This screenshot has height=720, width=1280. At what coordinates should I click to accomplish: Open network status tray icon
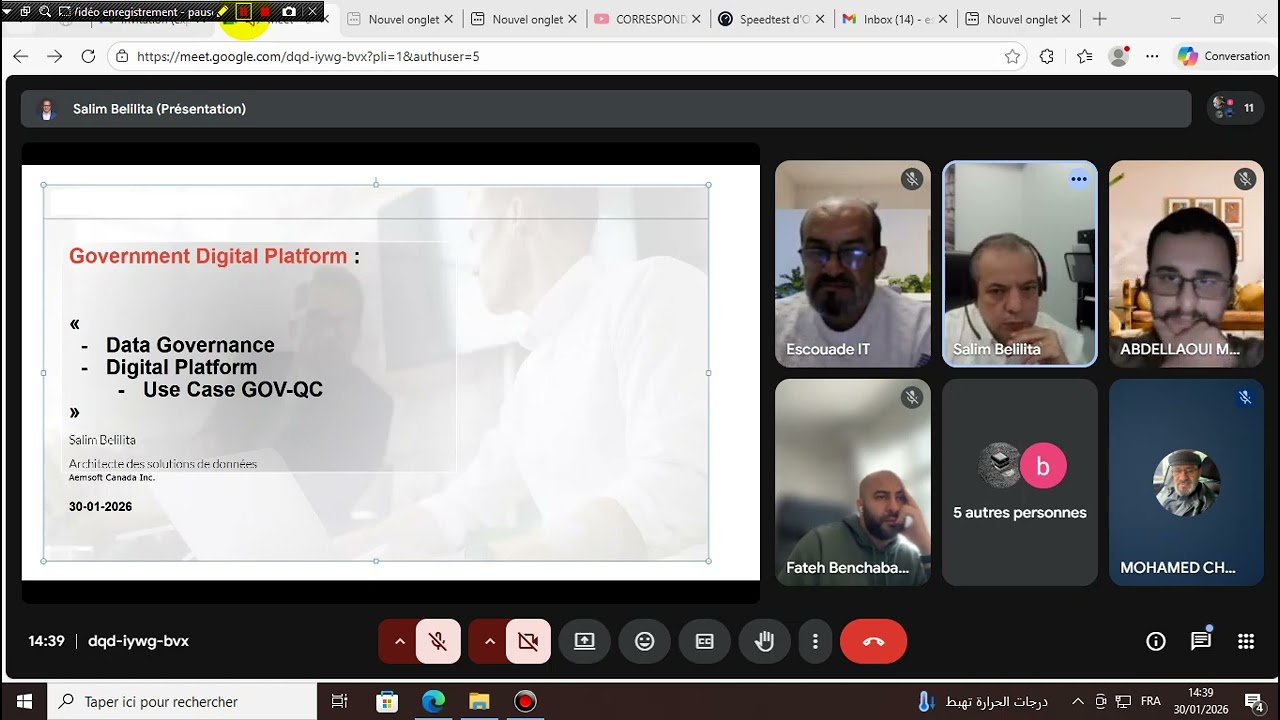pyautogui.click(x=1123, y=702)
